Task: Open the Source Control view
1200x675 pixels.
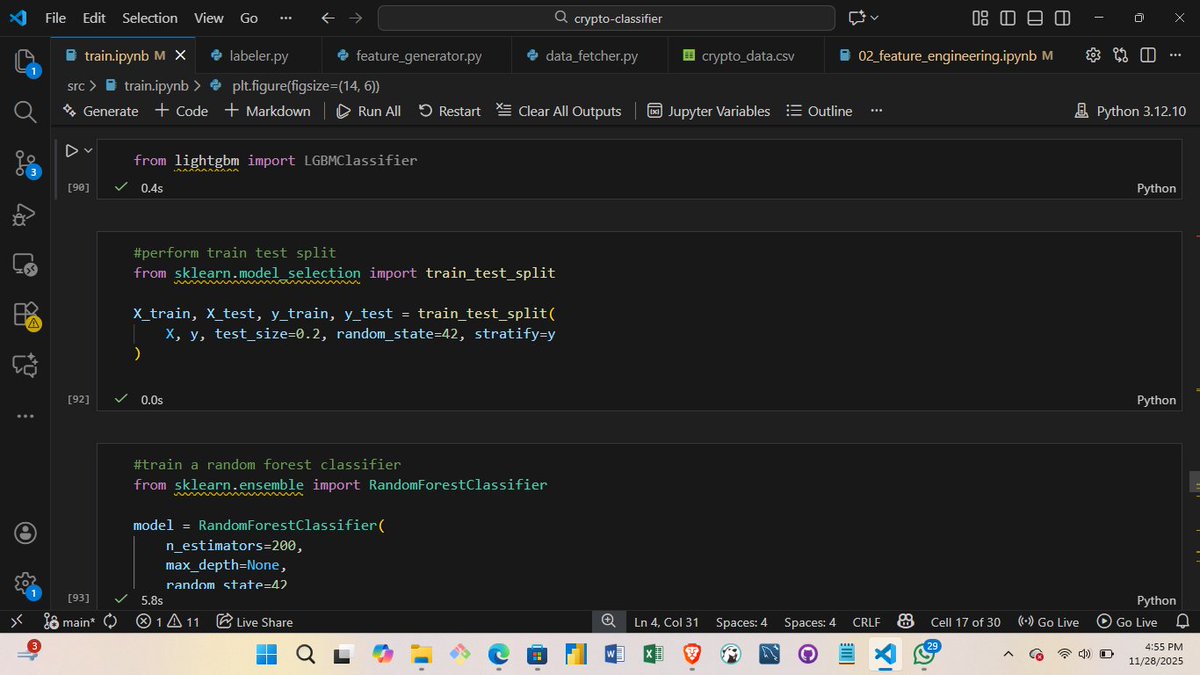Action: [26, 163]
